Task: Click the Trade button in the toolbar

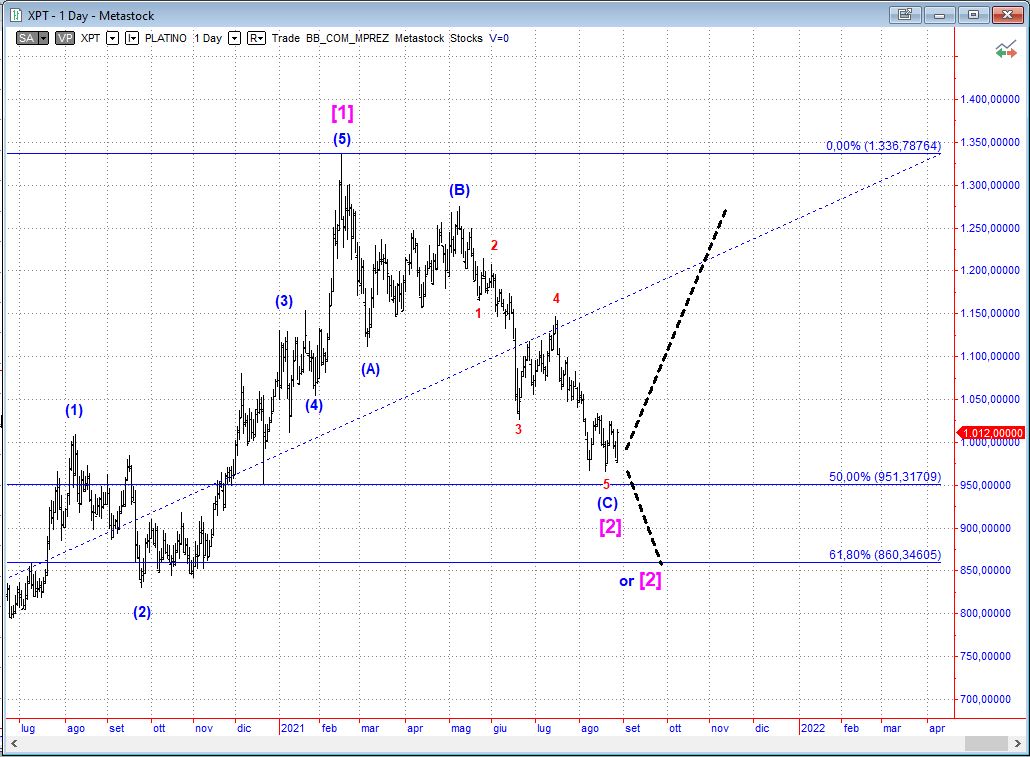Action: click(286, 38)
